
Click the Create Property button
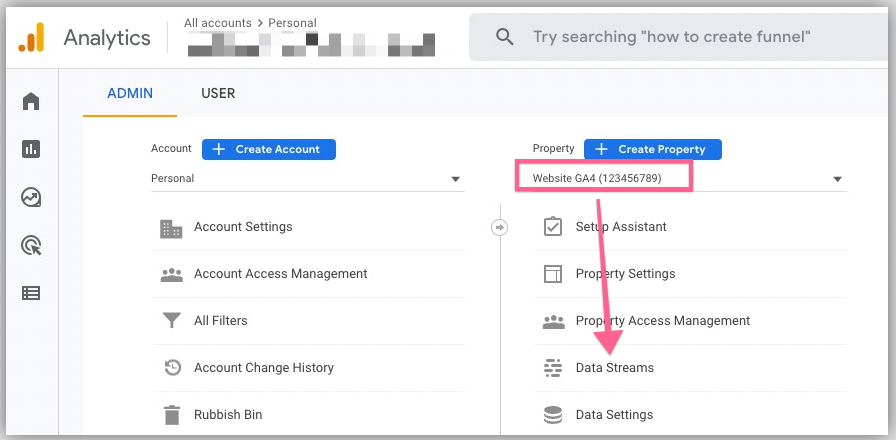pos(652,149)
